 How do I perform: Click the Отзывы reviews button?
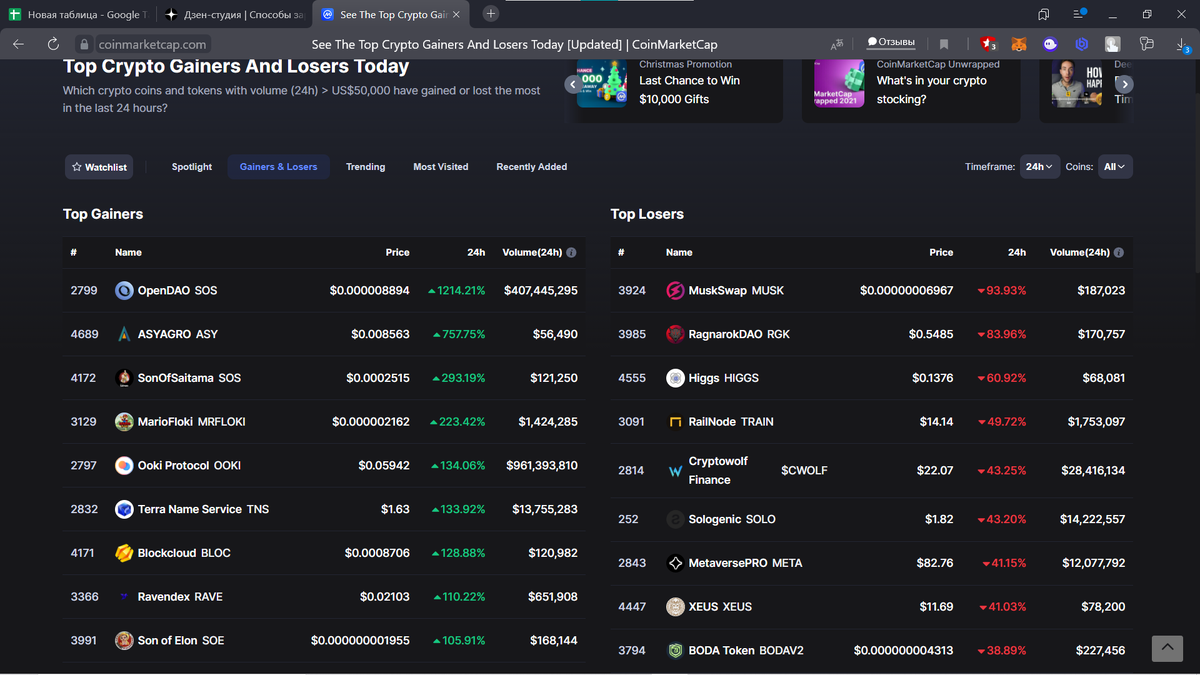point(891,43)
